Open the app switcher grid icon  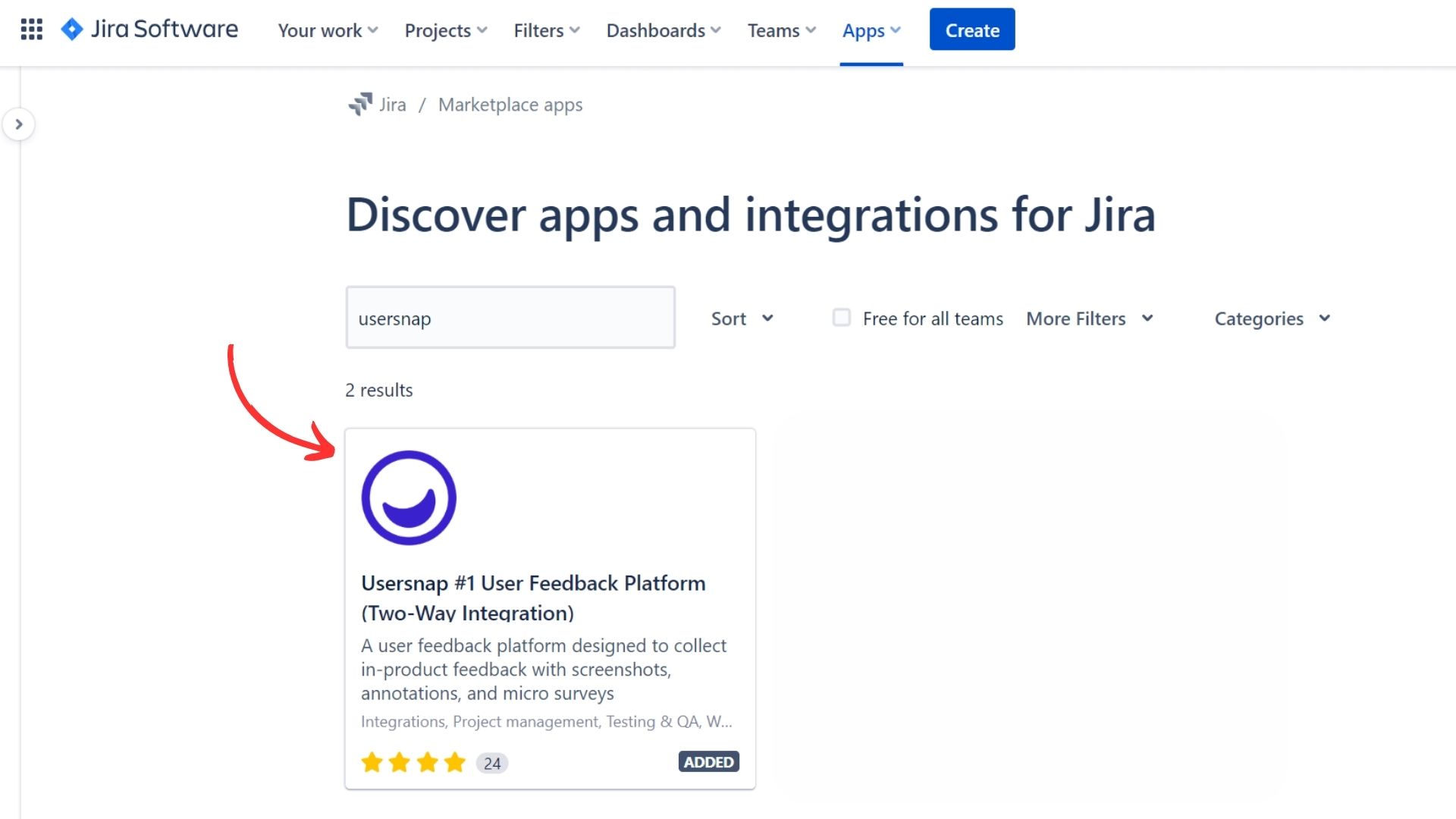(31, 30)
